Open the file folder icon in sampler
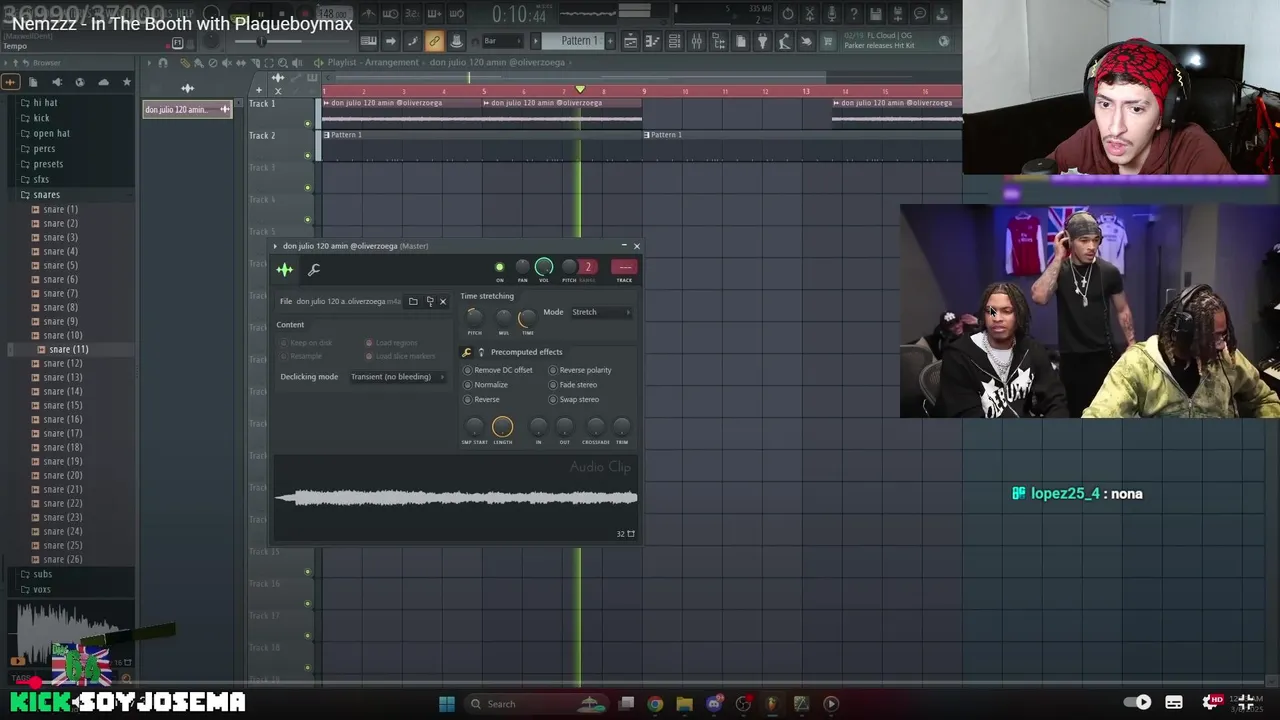The height and width of the screenshot is (720, 1280). point(413,301)
